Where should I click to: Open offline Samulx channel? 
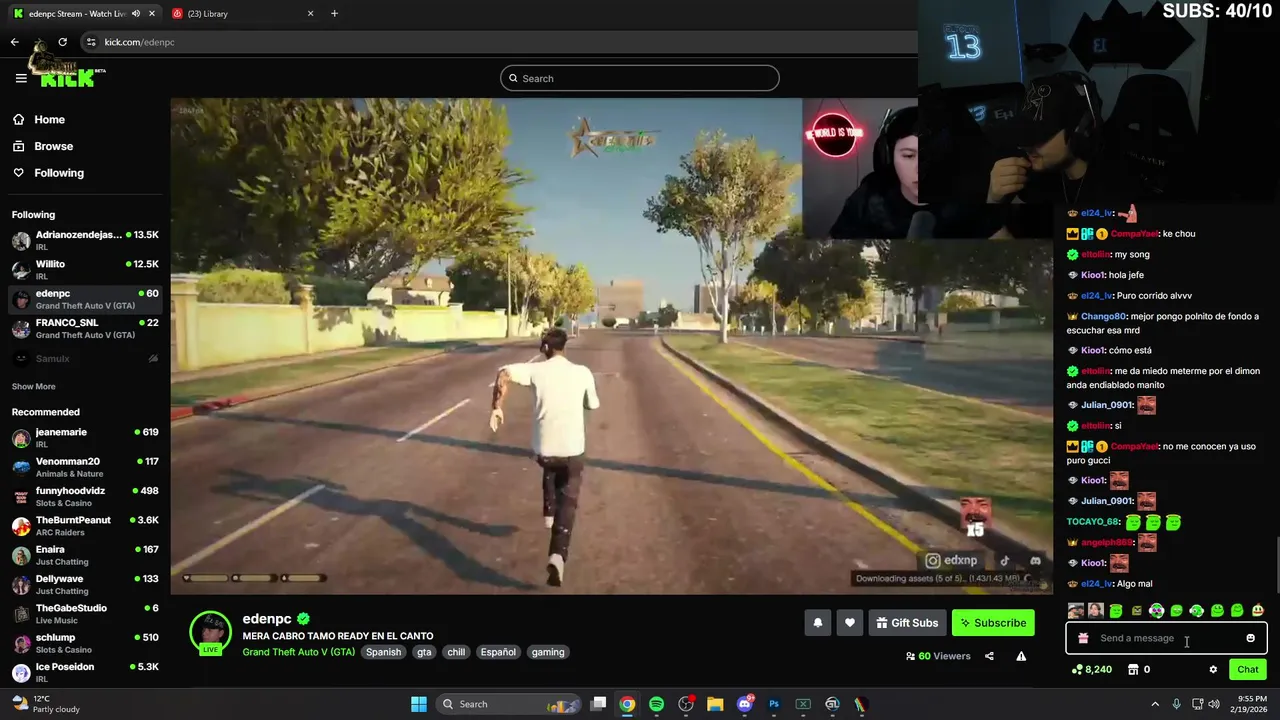[85, 358]
